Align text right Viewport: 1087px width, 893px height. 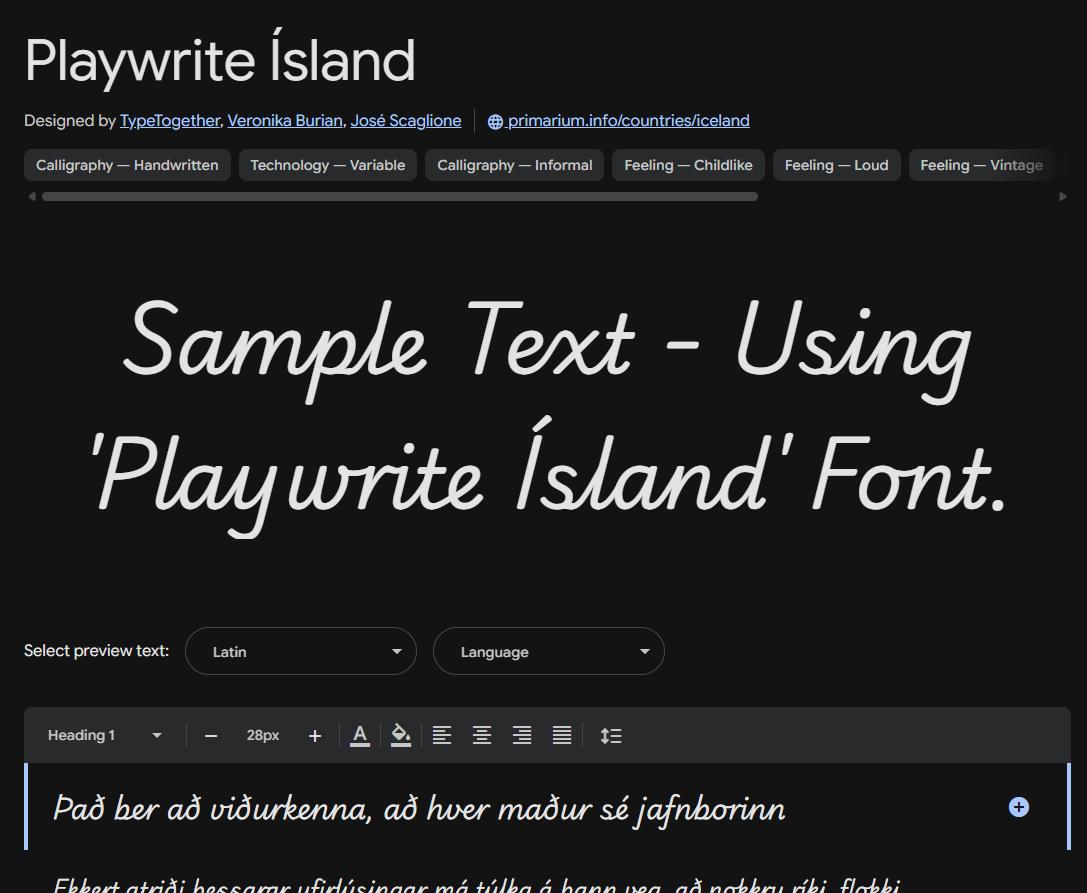[x=522, y=736]
